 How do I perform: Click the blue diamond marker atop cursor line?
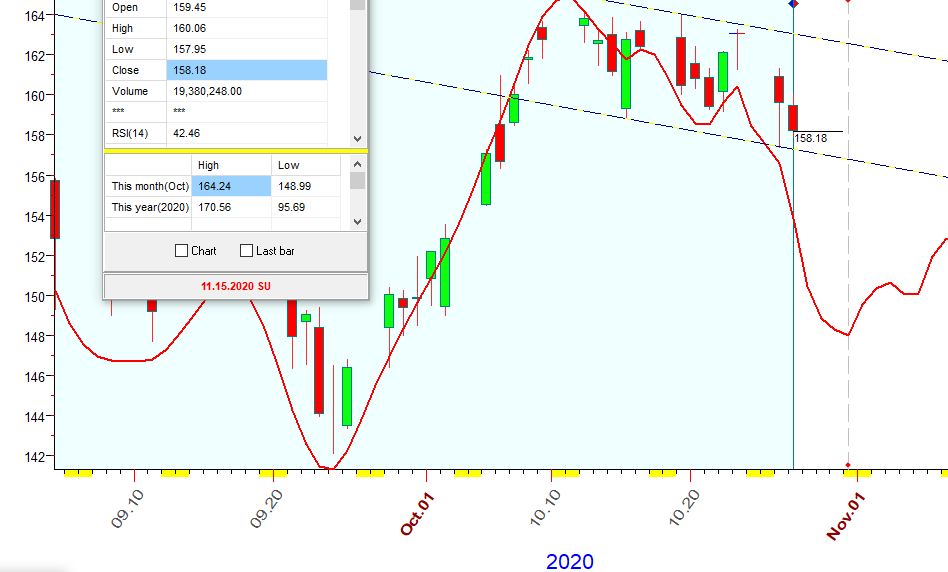point(793,4)
